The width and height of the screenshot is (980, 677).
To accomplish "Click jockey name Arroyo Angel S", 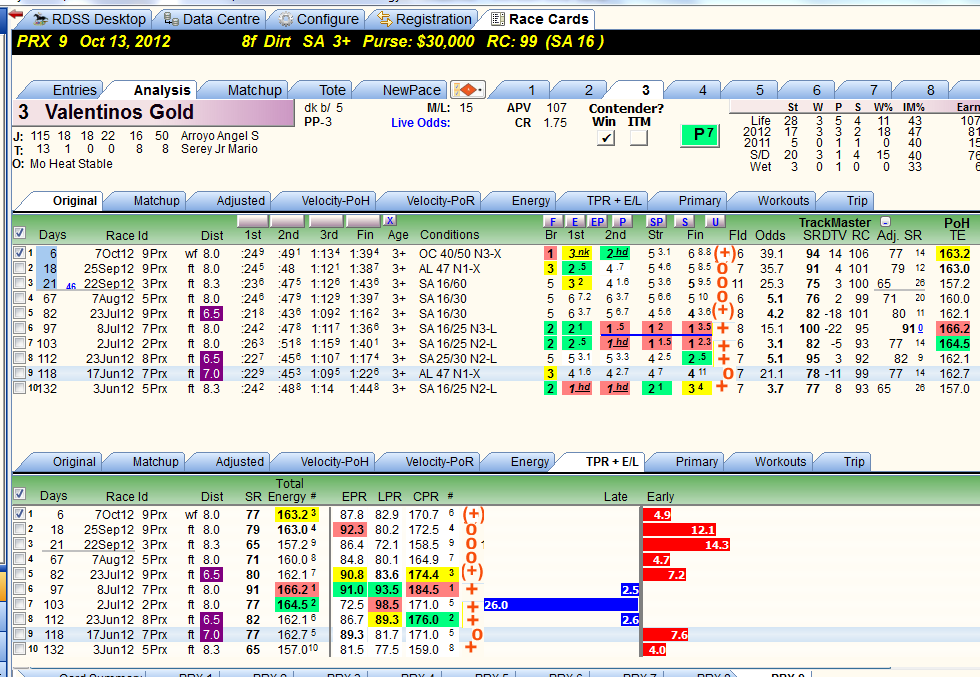I will click(x=219, y=136).
